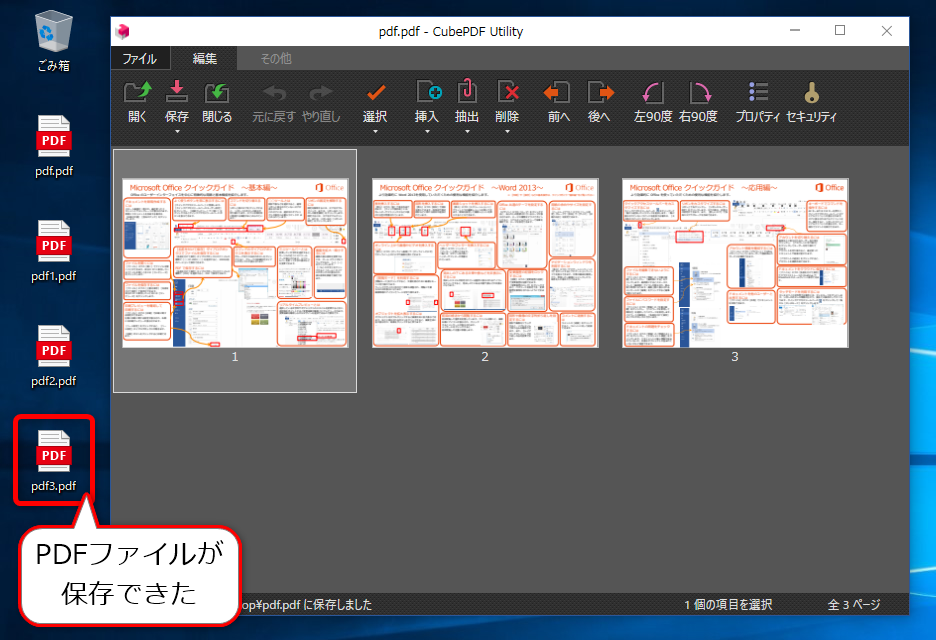Image resolution: width=936 pixels, height=640 pixels.
Task: Select the page 3 thumbnail
Action: point(735,263)
